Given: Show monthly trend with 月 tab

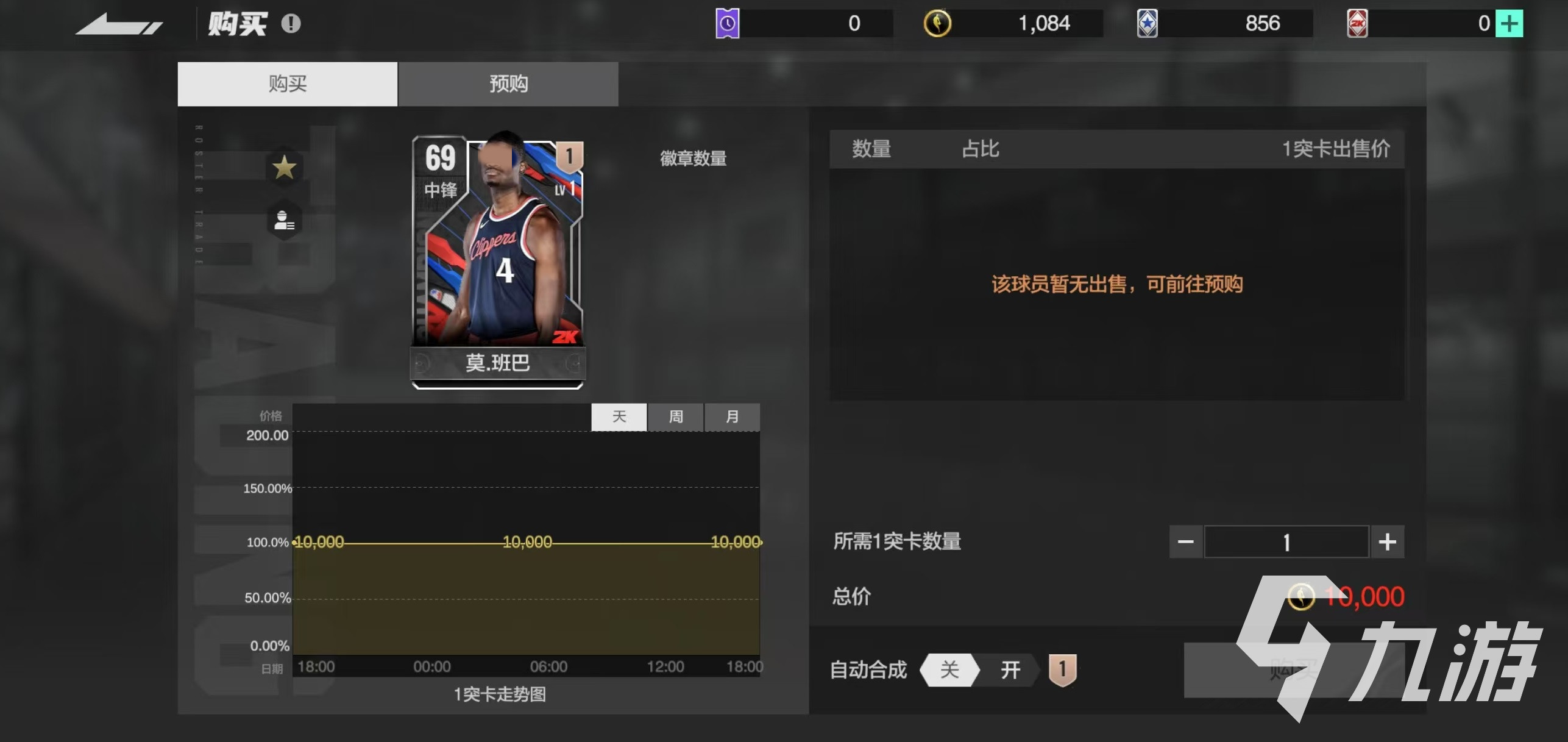Looking at the screenshot, I should coord(732,417).
